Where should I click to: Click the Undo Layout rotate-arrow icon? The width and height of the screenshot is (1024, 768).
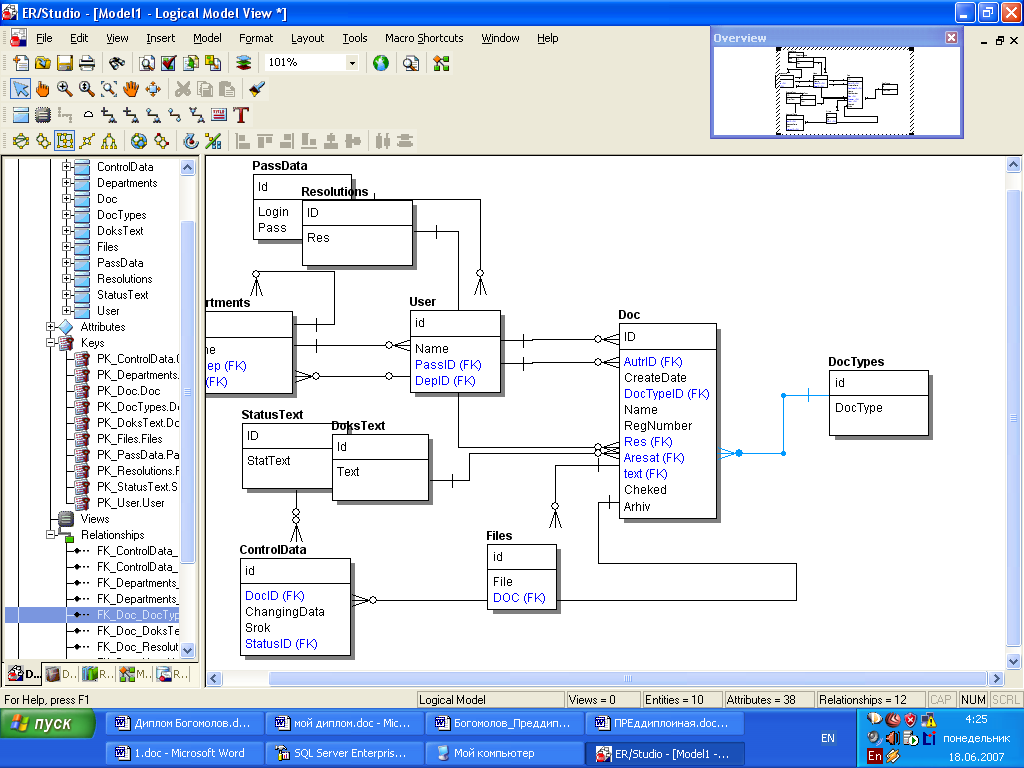tap(191, 140)
